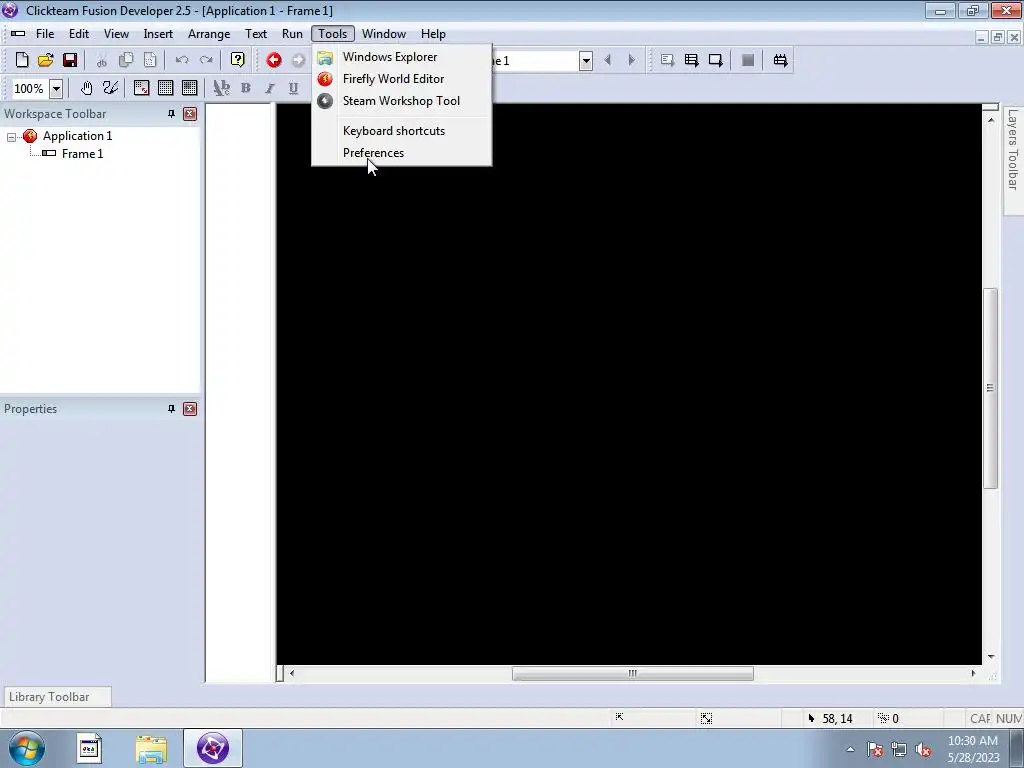Click the scroll right arrow
This screenshot has width=1024, height=768.
(973, 673)
